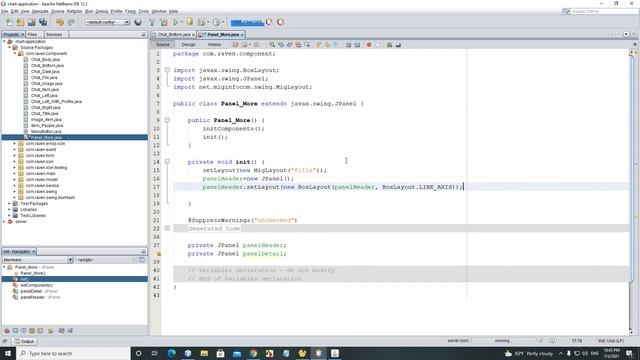Click the sort icon at navigator bottom right
The image size is (640, 360).
click(x=70, y=331)
